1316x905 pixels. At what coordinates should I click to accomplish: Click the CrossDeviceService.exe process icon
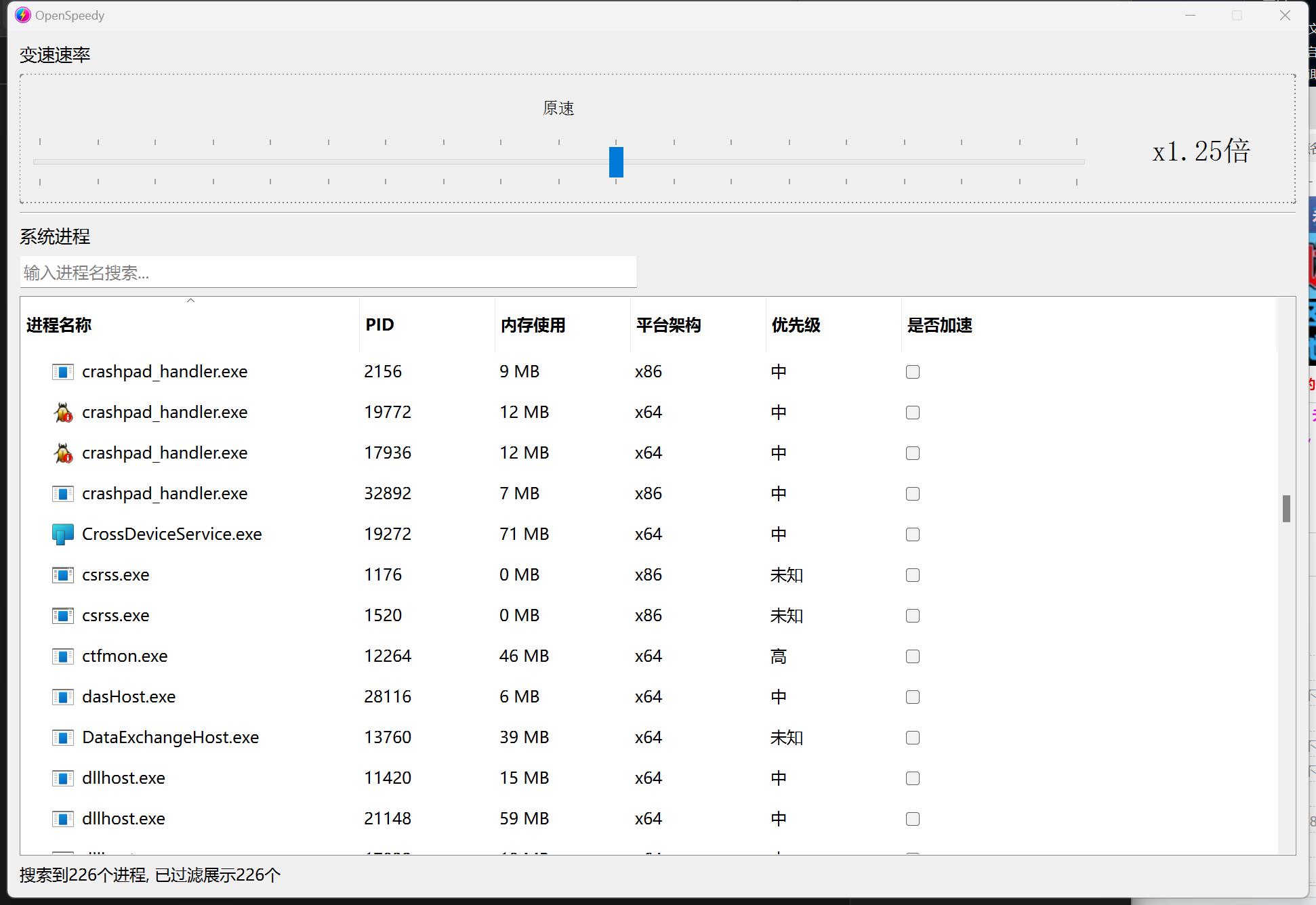62,534
